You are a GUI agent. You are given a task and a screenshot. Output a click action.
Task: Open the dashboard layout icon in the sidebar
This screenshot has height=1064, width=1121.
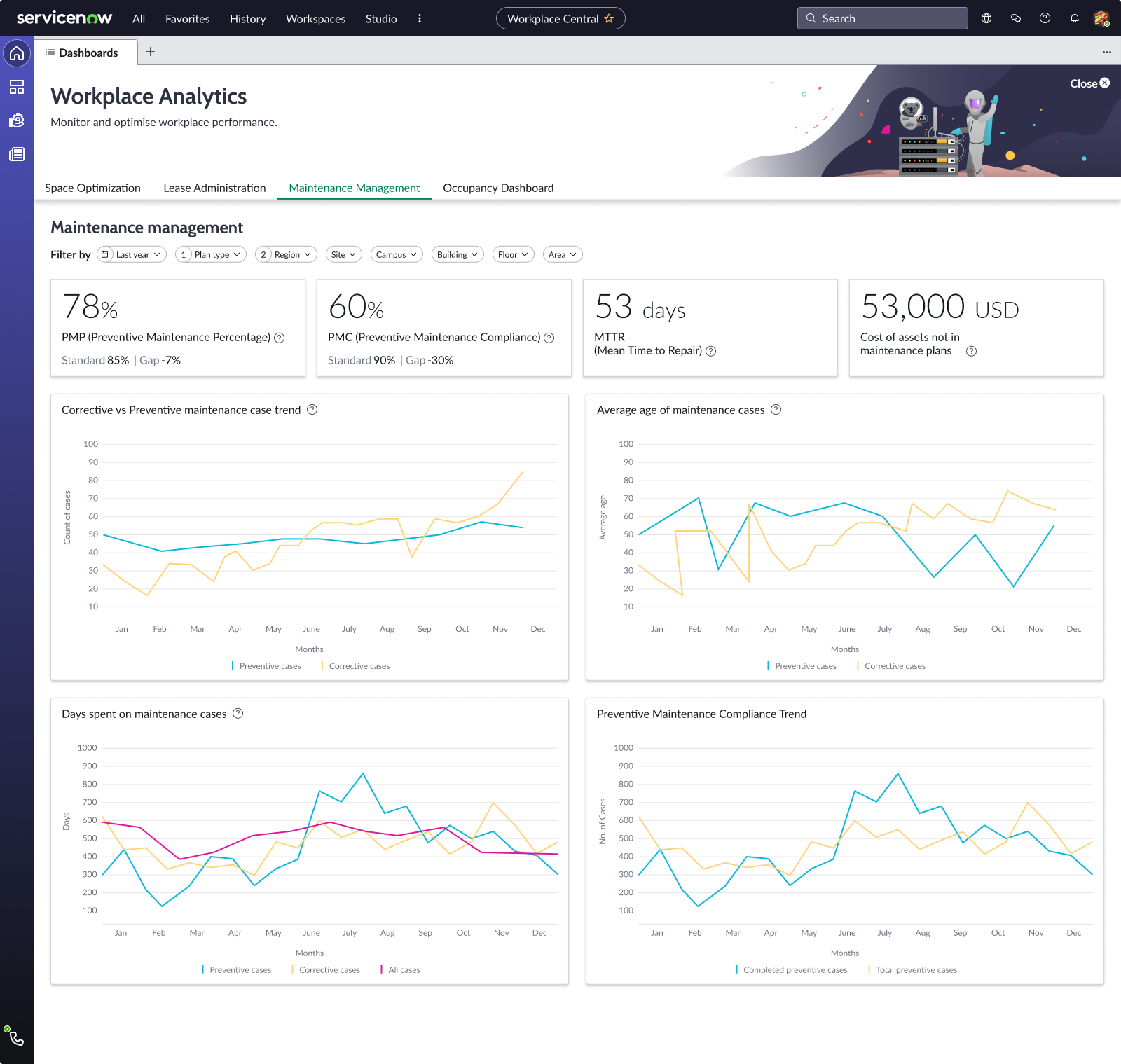coord(17,87)
